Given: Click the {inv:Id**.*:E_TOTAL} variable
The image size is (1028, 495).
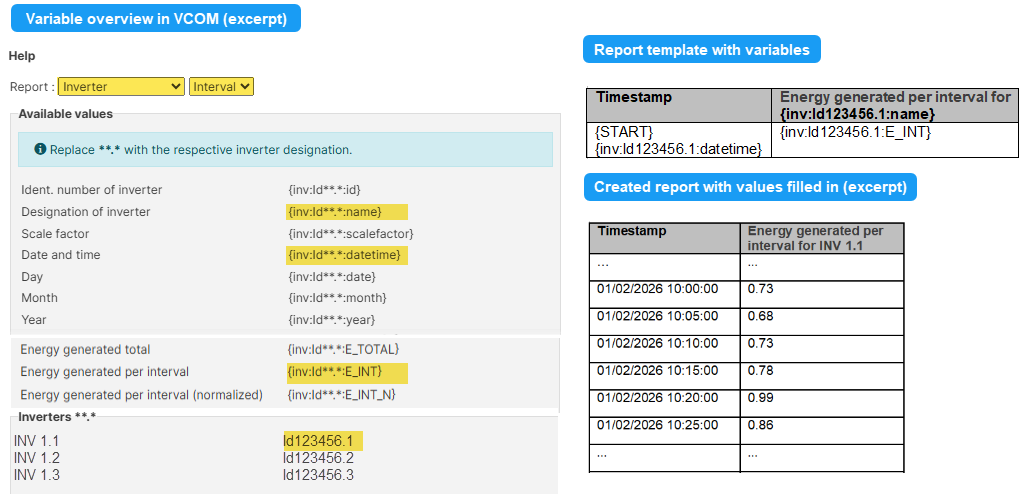Looking at the screenshot, I should [x=343, y=349].
